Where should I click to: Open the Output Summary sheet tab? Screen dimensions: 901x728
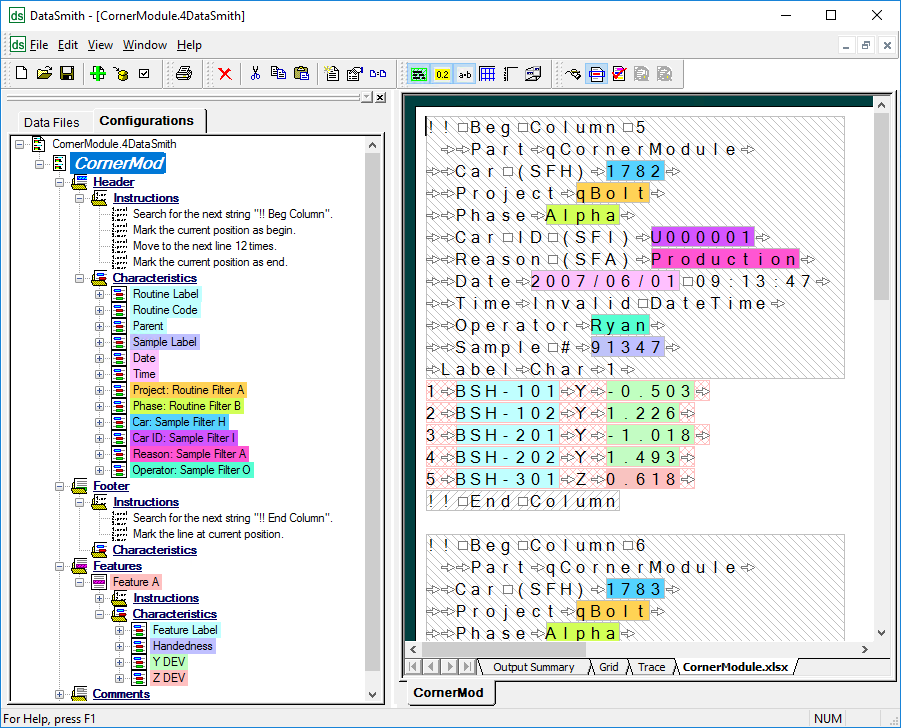coord(533,667)
